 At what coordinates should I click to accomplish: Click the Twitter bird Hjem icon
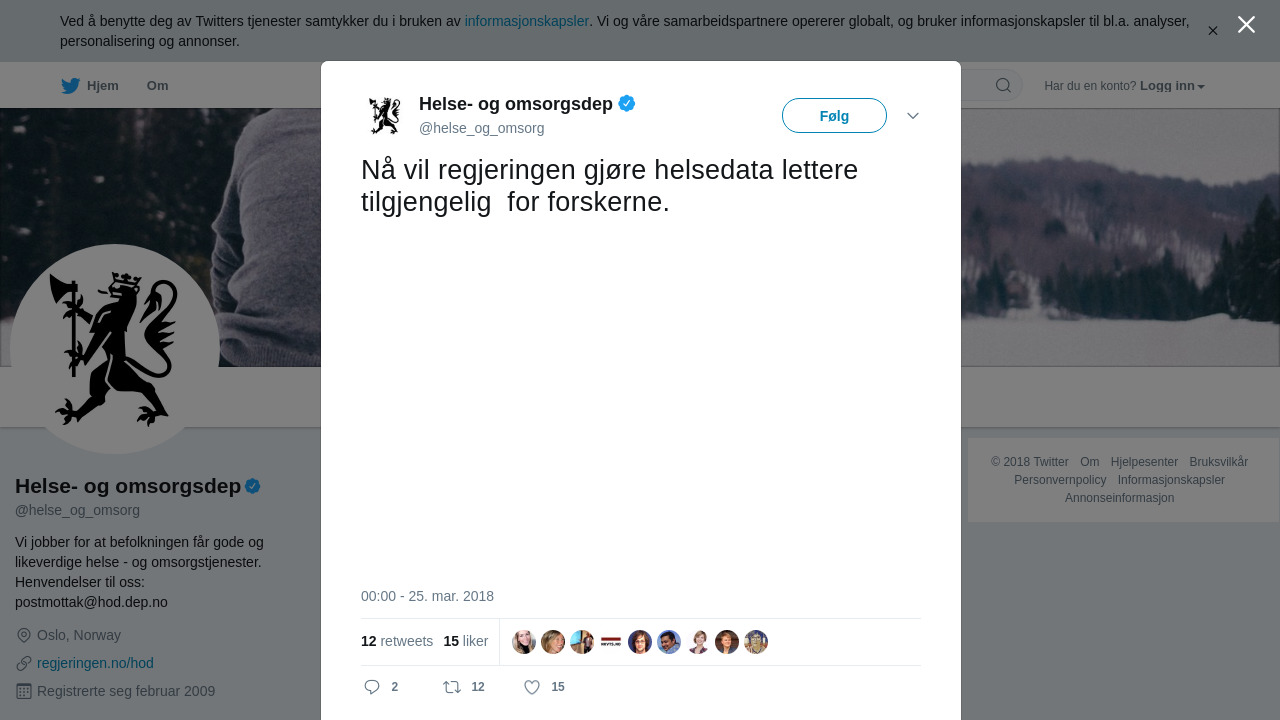[x=70, y=86]
